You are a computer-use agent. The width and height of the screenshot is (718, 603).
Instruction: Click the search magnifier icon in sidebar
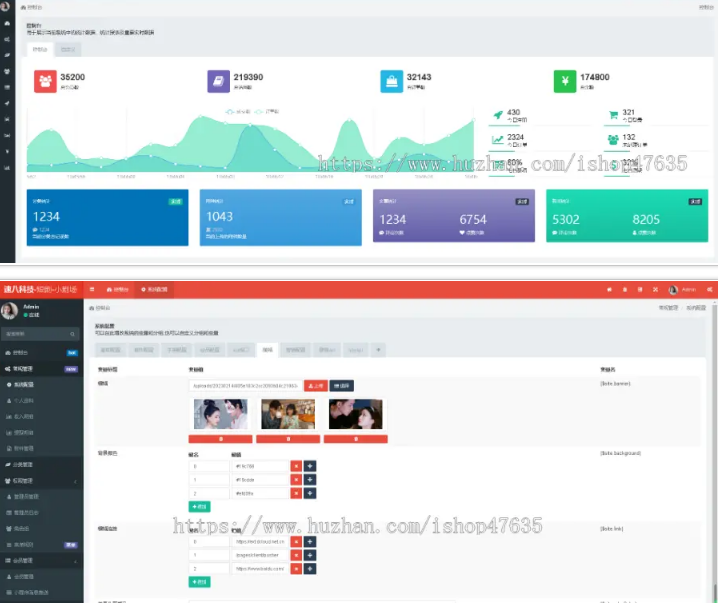(x=72, y=334)
